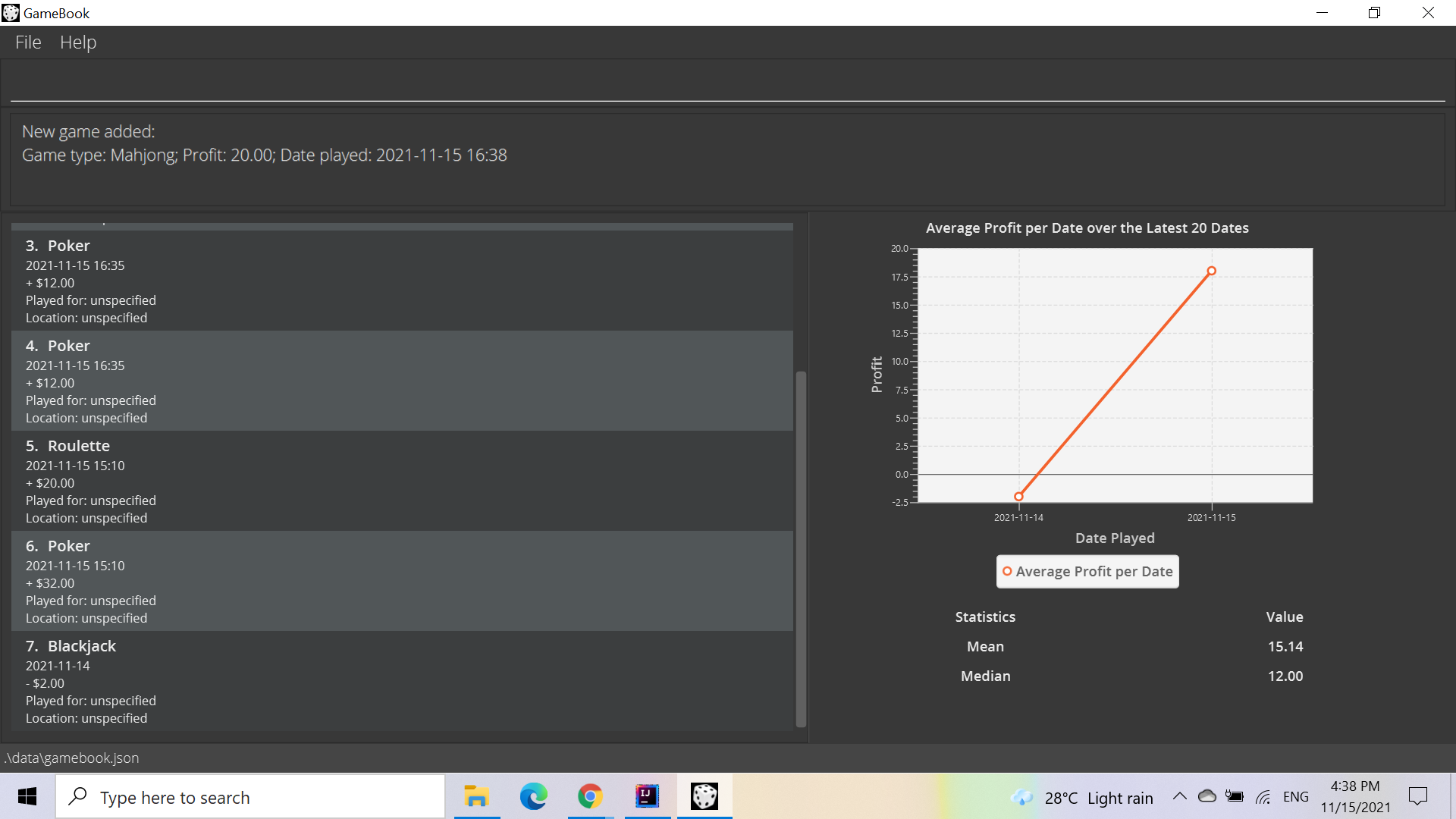The height and width of the screenshot is (819, 1456).
Task: Open the File menu
Action: pyautogui.click(x=28, y=42)
